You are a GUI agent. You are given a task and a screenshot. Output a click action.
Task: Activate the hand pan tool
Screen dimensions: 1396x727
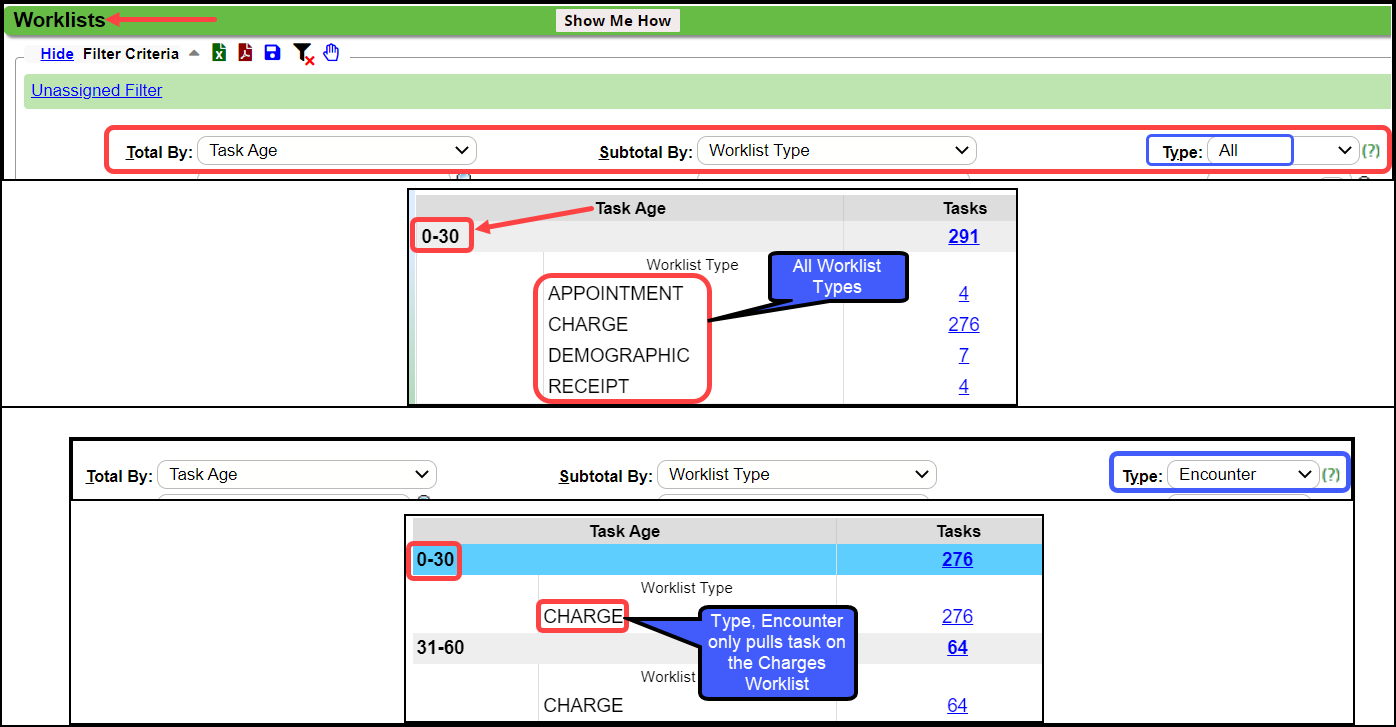[331, 52]
